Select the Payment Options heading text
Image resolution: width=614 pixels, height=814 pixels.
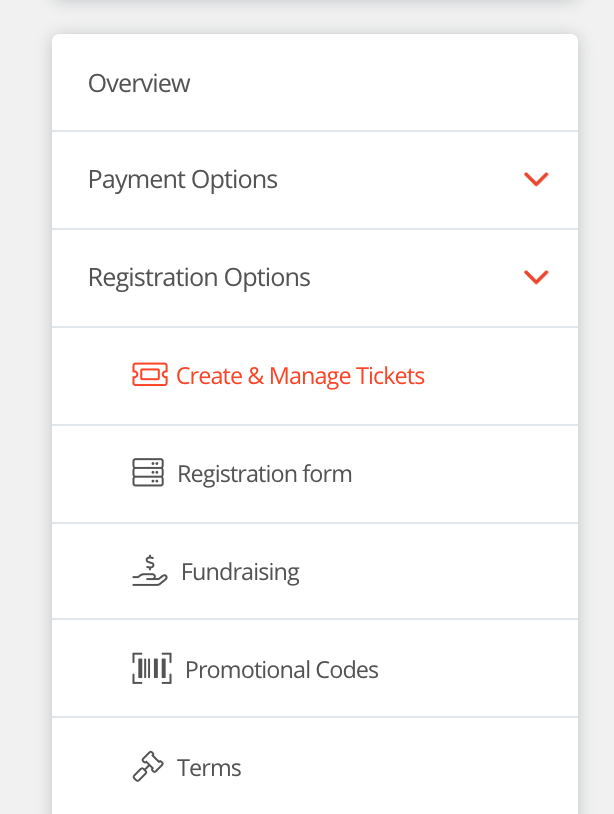tap(183, 180)
